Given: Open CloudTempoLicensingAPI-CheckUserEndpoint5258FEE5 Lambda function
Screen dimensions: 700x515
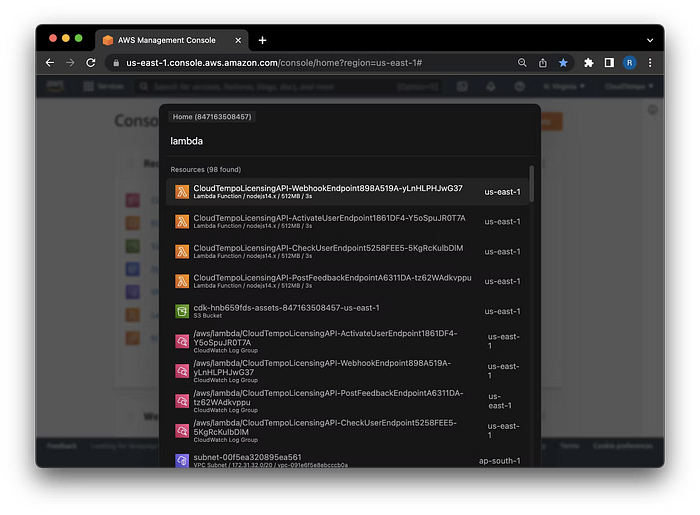Looking at the screenshot, I should point(347,252).
